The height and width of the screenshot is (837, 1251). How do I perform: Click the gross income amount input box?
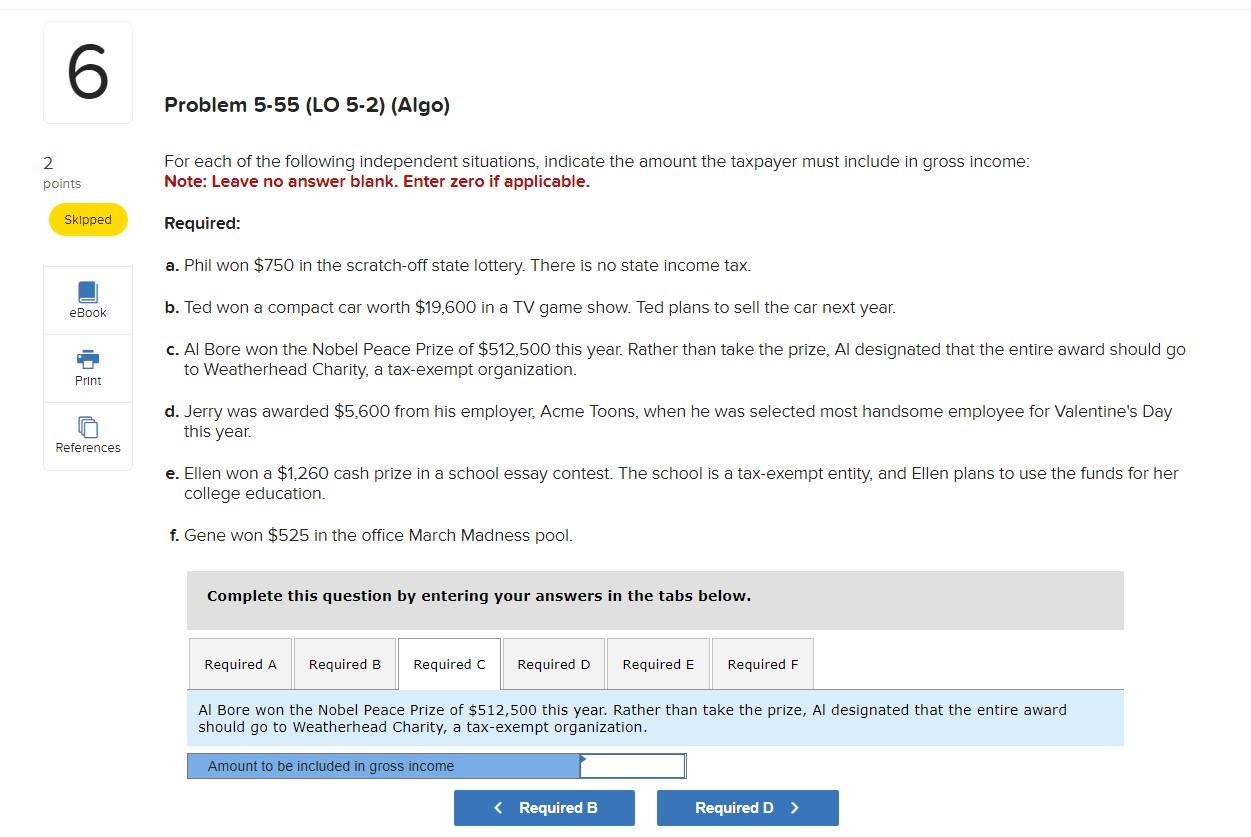632,765
